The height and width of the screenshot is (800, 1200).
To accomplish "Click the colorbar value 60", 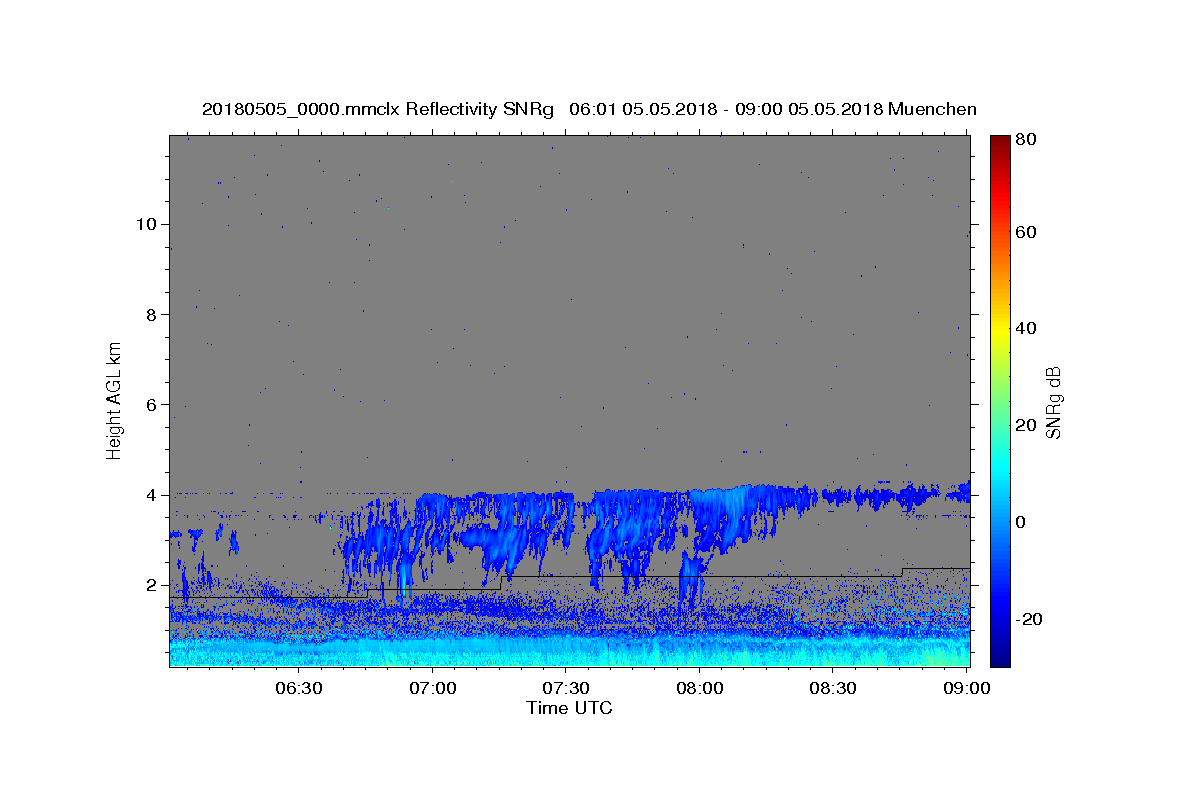I will (1028, 232).
